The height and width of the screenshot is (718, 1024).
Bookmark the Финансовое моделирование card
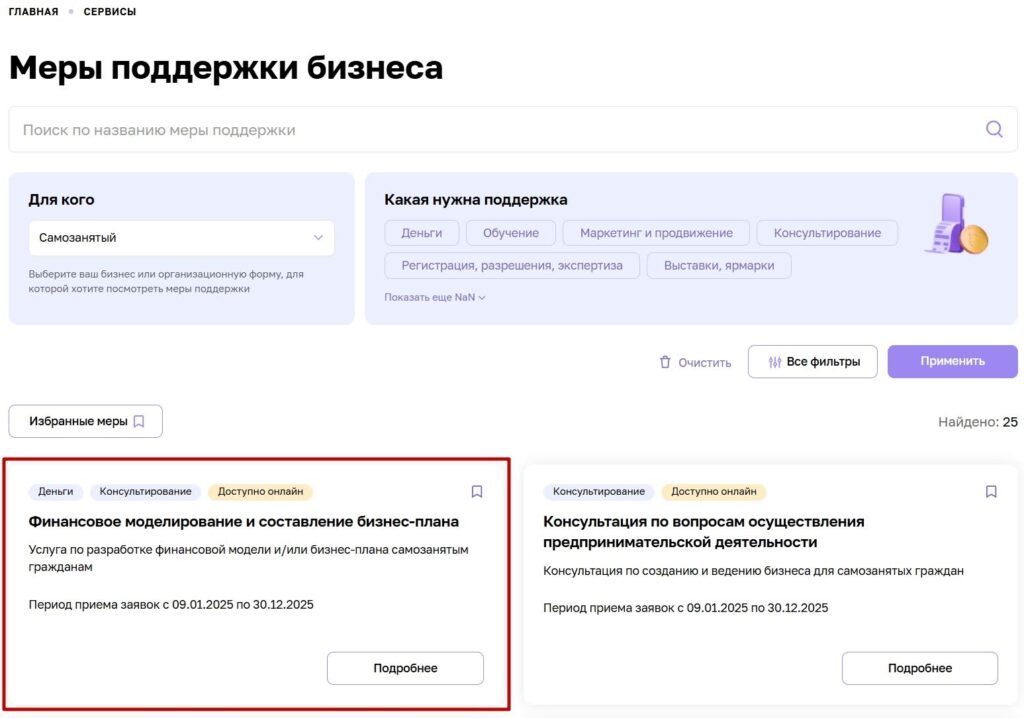[x=477, y=491]
